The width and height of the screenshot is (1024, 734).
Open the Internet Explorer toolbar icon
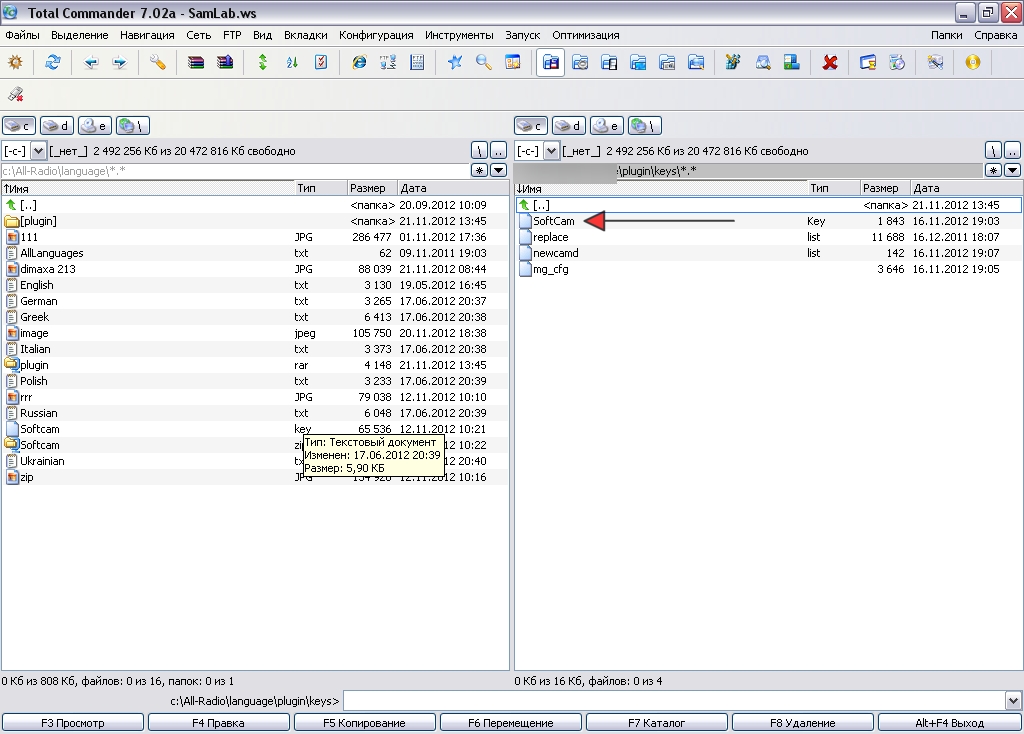[x=359, y=63]
